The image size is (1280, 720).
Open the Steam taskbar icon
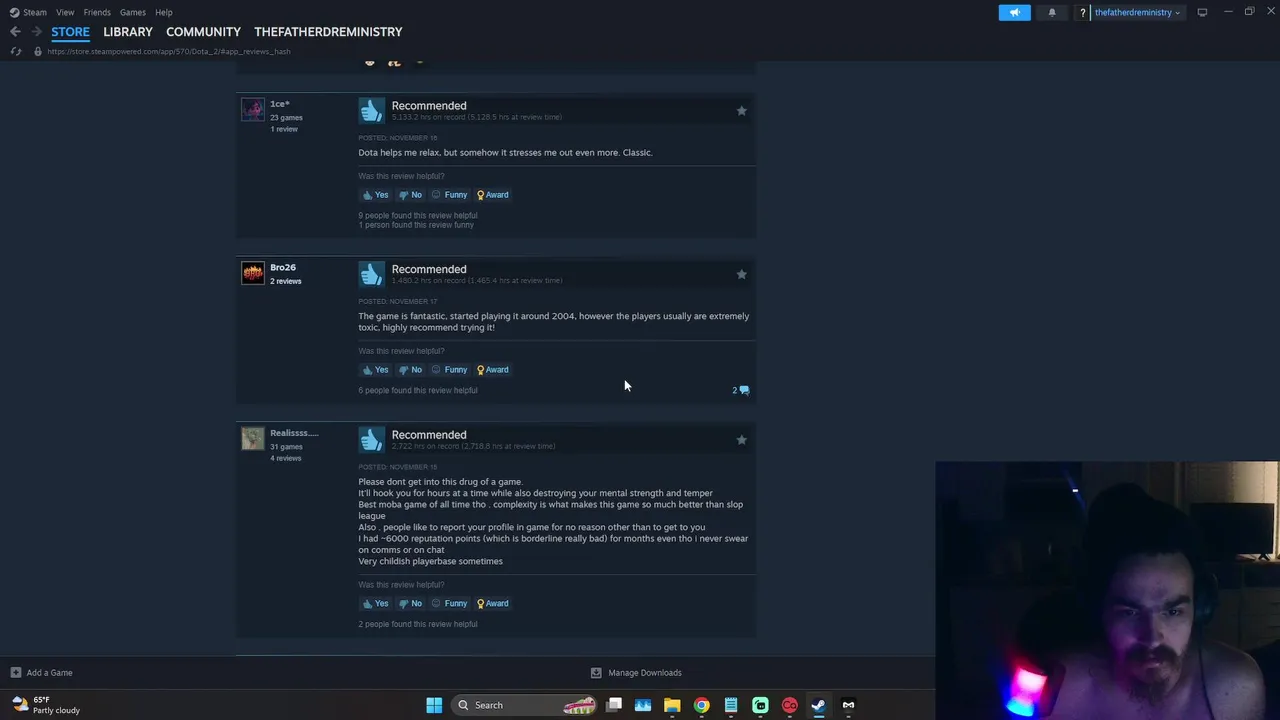818,705
